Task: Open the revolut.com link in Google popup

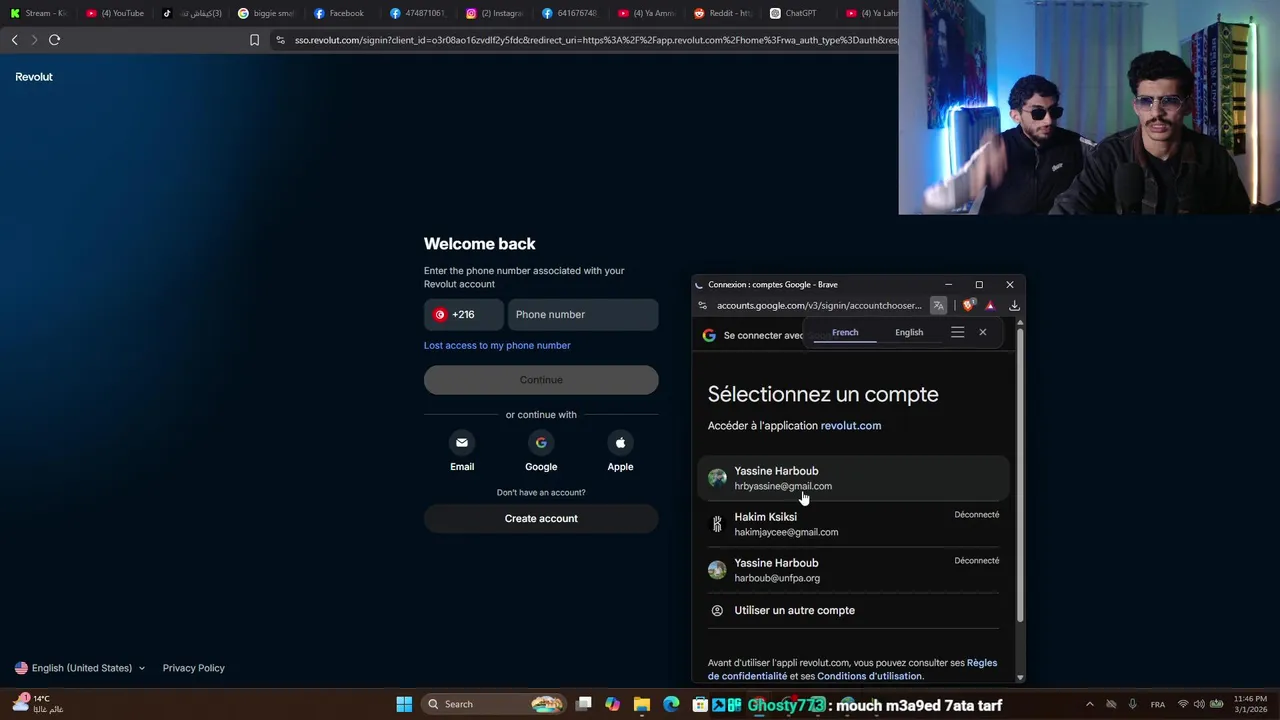Action: 851,425
